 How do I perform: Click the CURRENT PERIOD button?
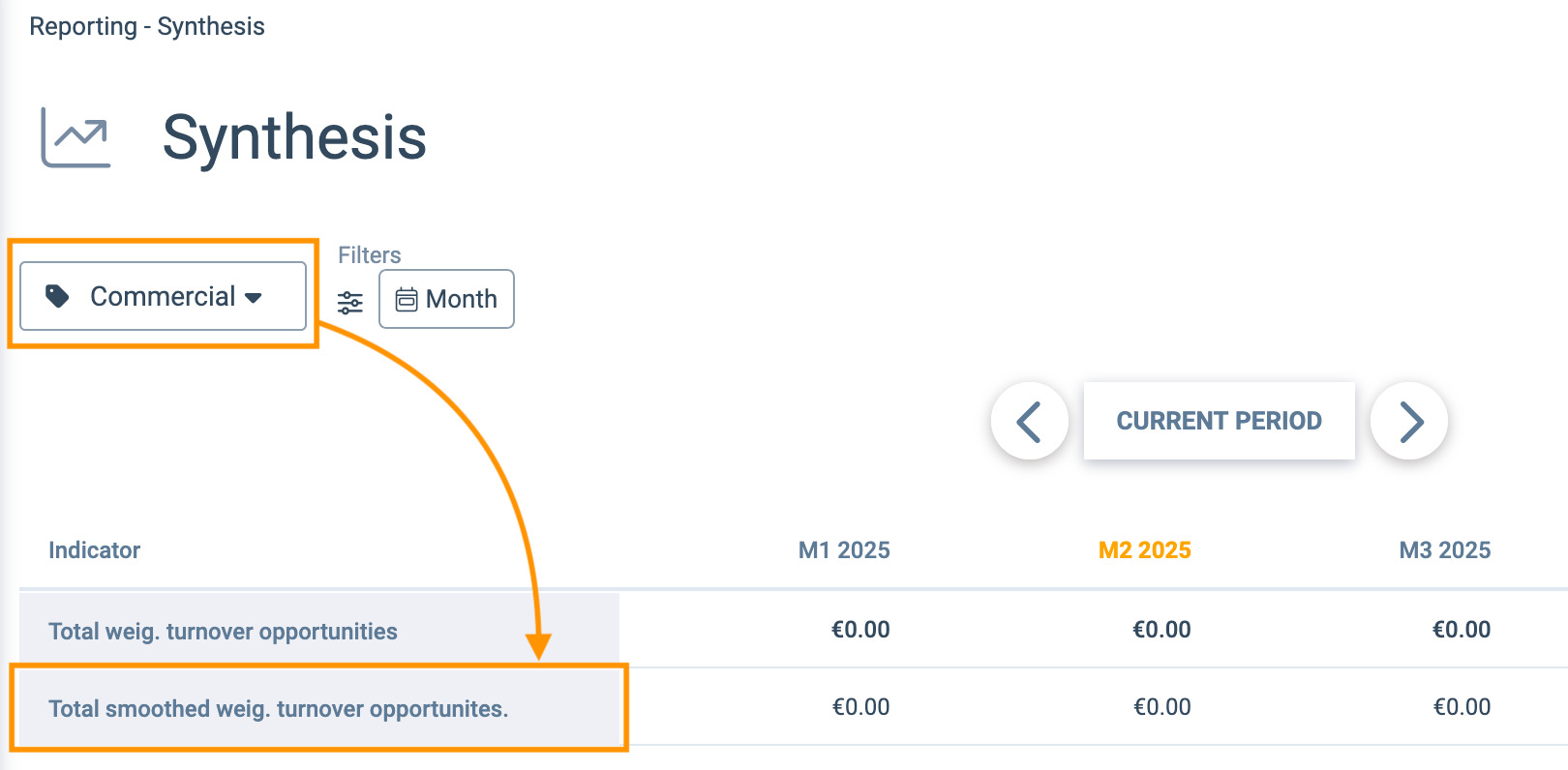pyautogui.click(x=1220, y=421)
